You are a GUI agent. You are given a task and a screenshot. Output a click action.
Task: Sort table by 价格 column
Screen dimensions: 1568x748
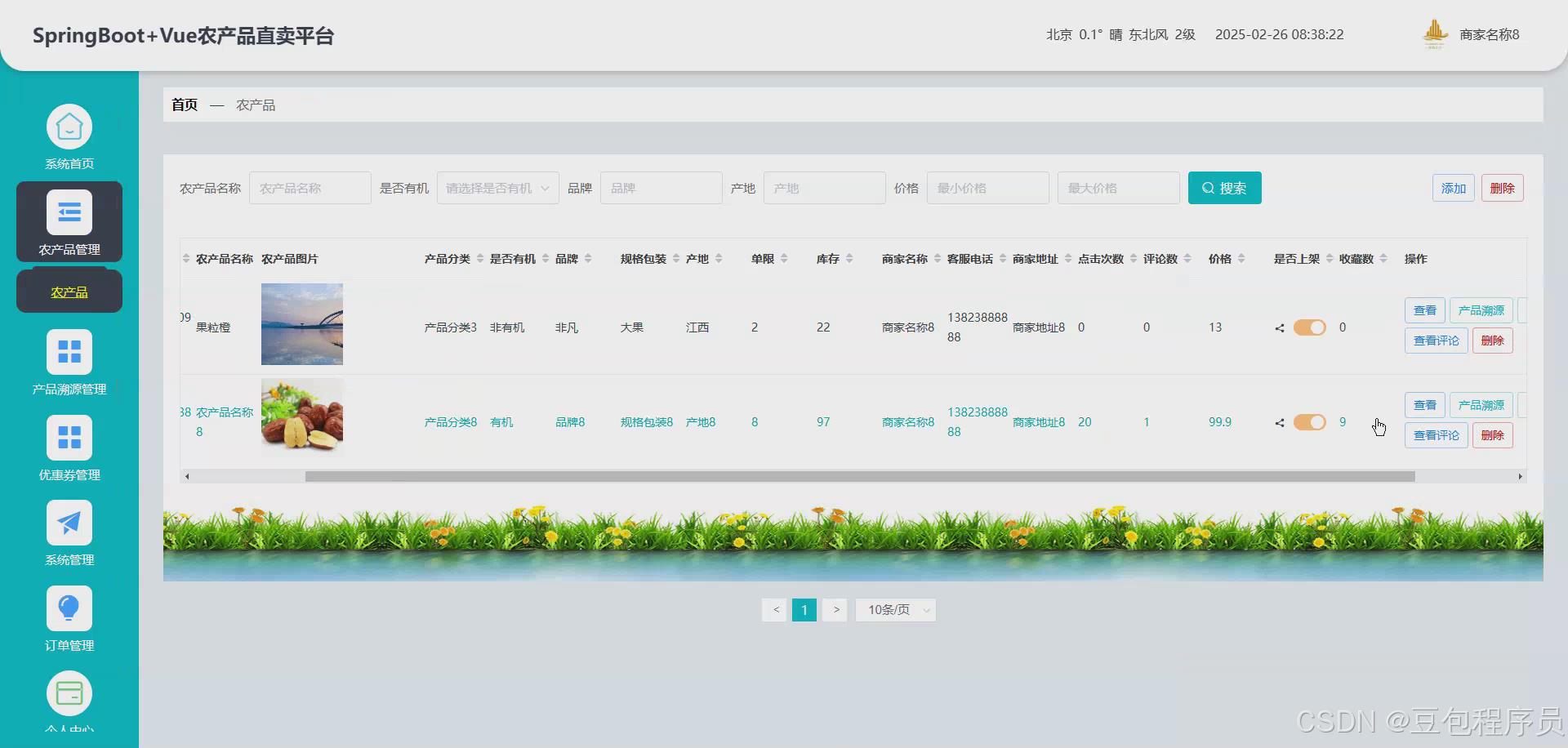1221,258
